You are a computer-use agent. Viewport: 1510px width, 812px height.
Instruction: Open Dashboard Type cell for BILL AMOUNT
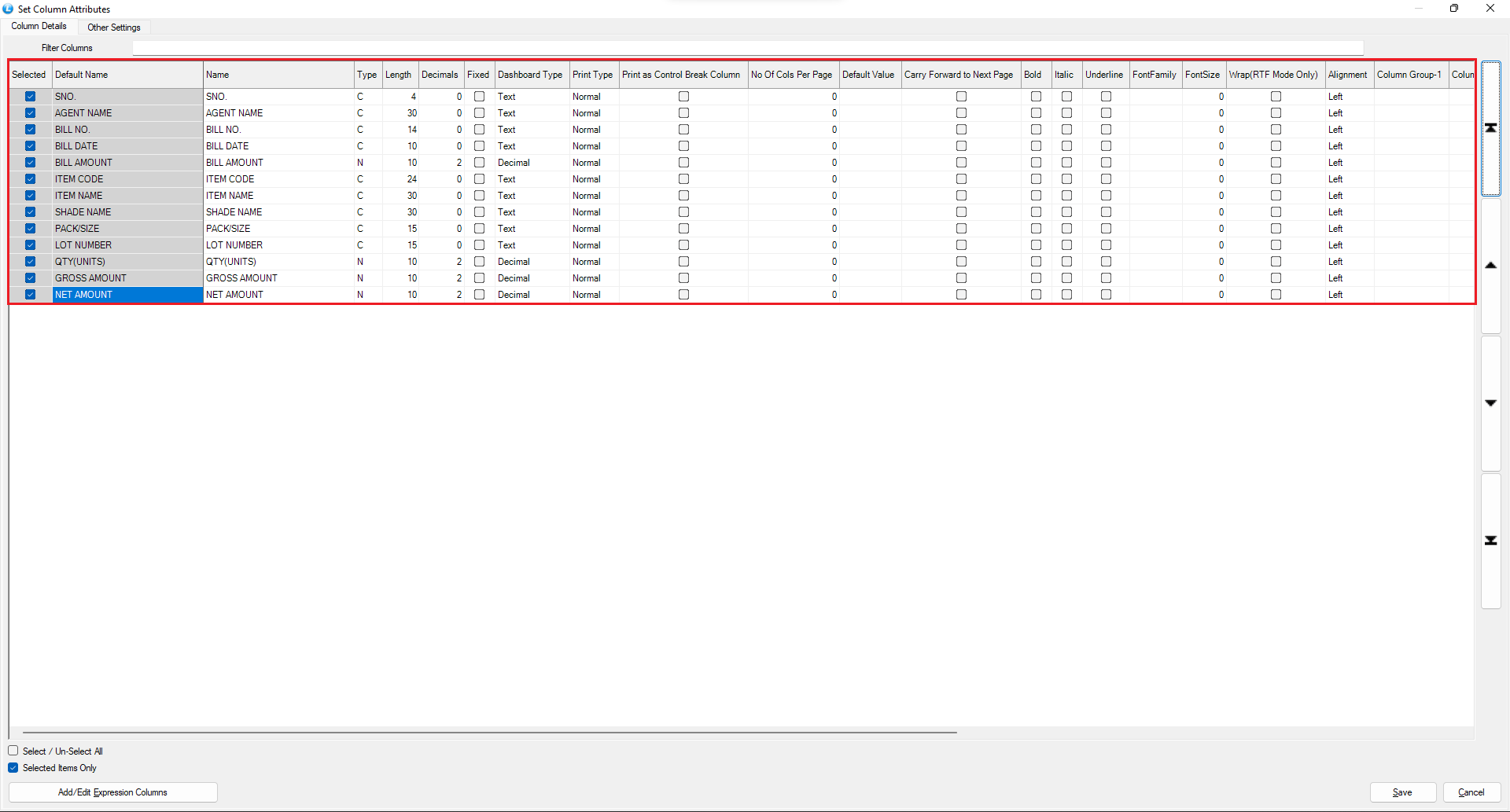531,163
